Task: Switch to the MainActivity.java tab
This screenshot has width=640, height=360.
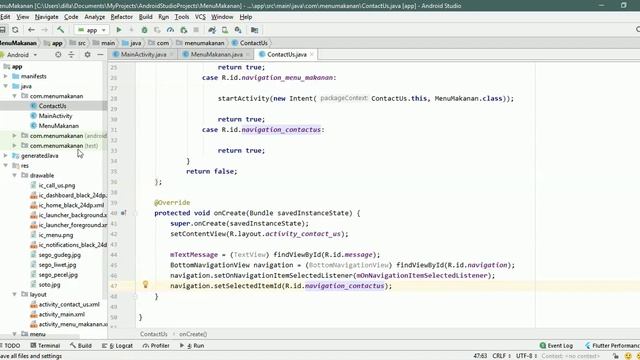Action: click(143, 54)
